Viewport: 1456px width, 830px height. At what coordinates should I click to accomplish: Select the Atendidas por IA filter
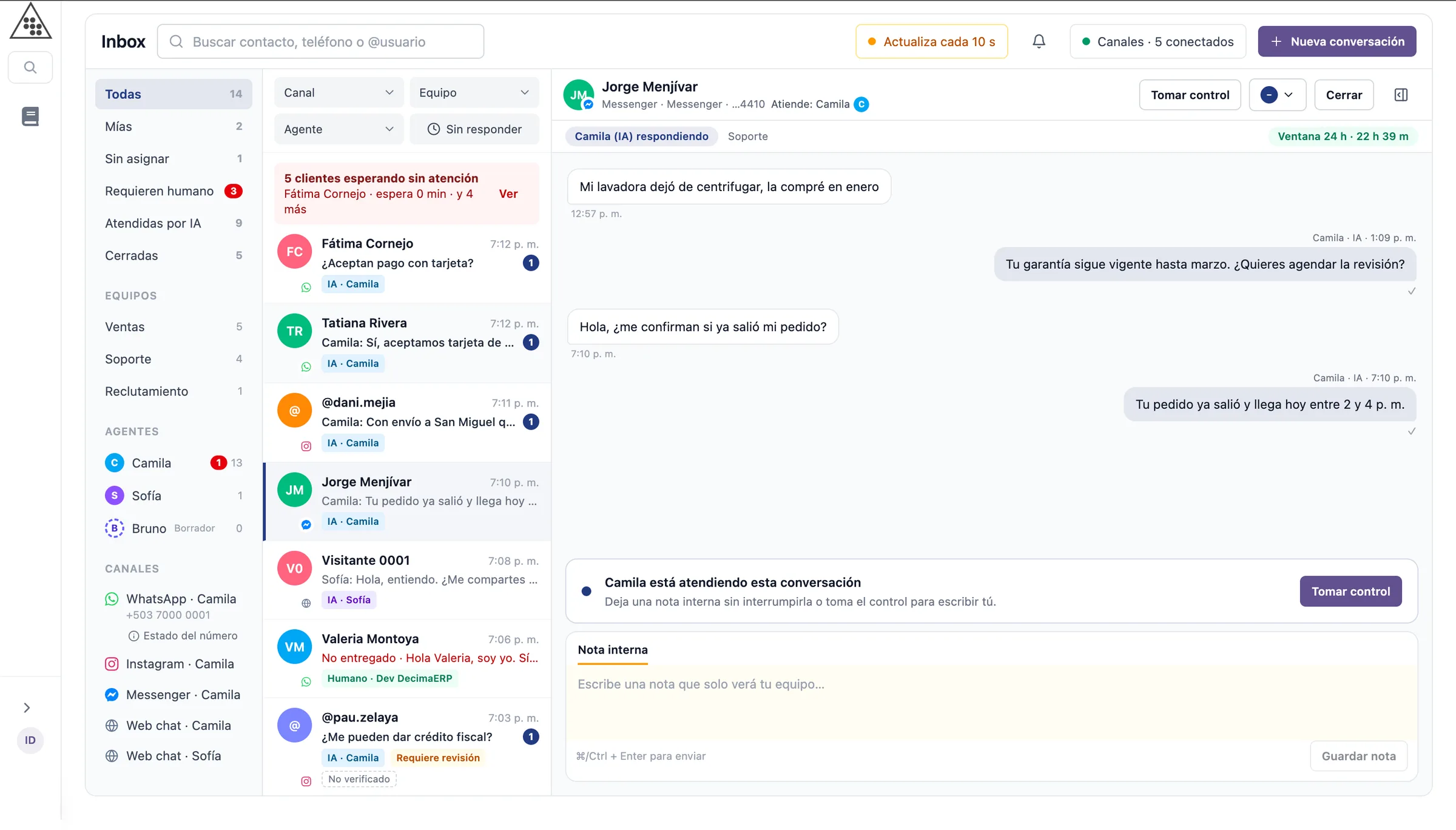[x=174, y=223]
